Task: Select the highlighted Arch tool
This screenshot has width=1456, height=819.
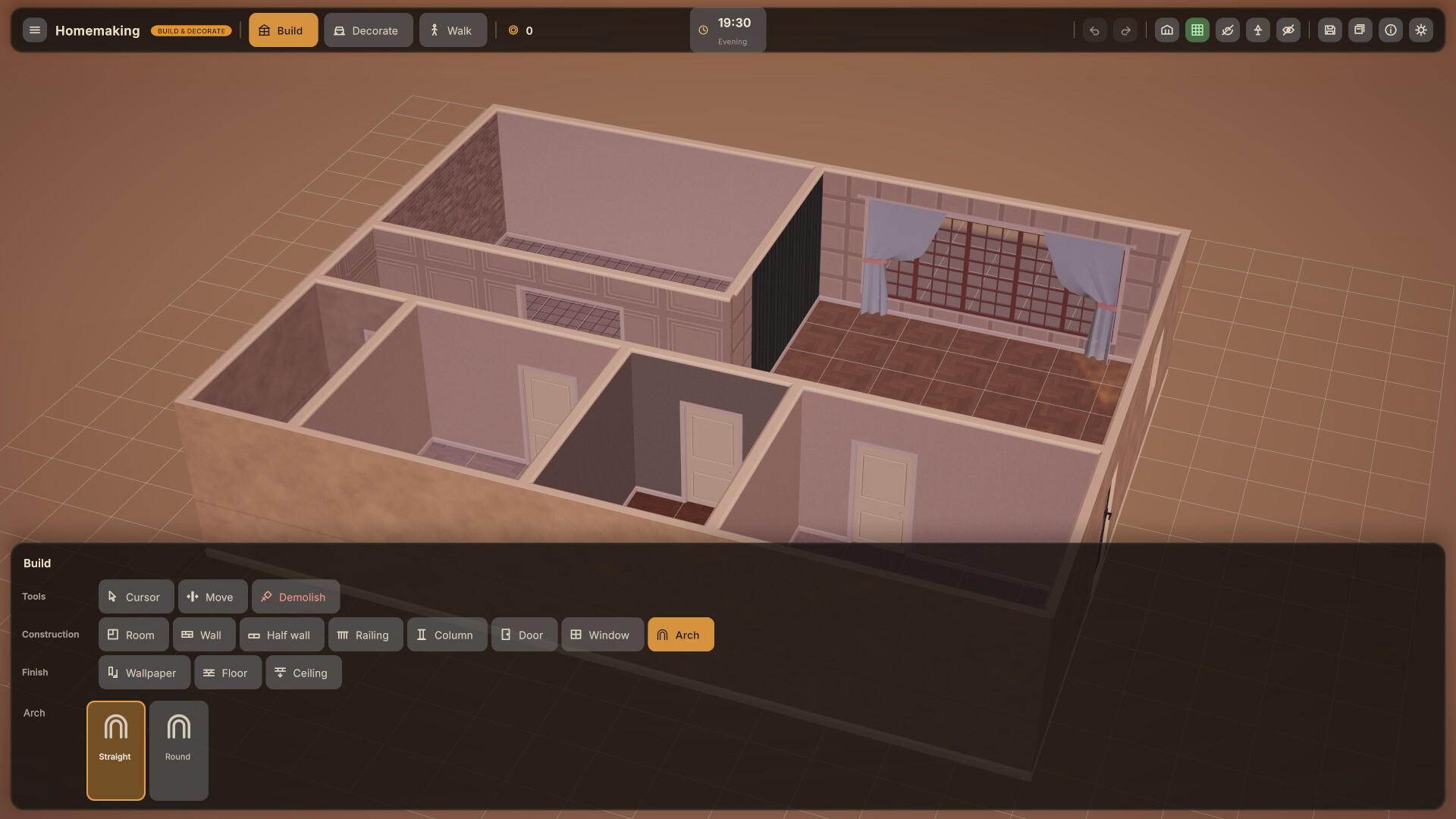Action: tap(680, 635)
